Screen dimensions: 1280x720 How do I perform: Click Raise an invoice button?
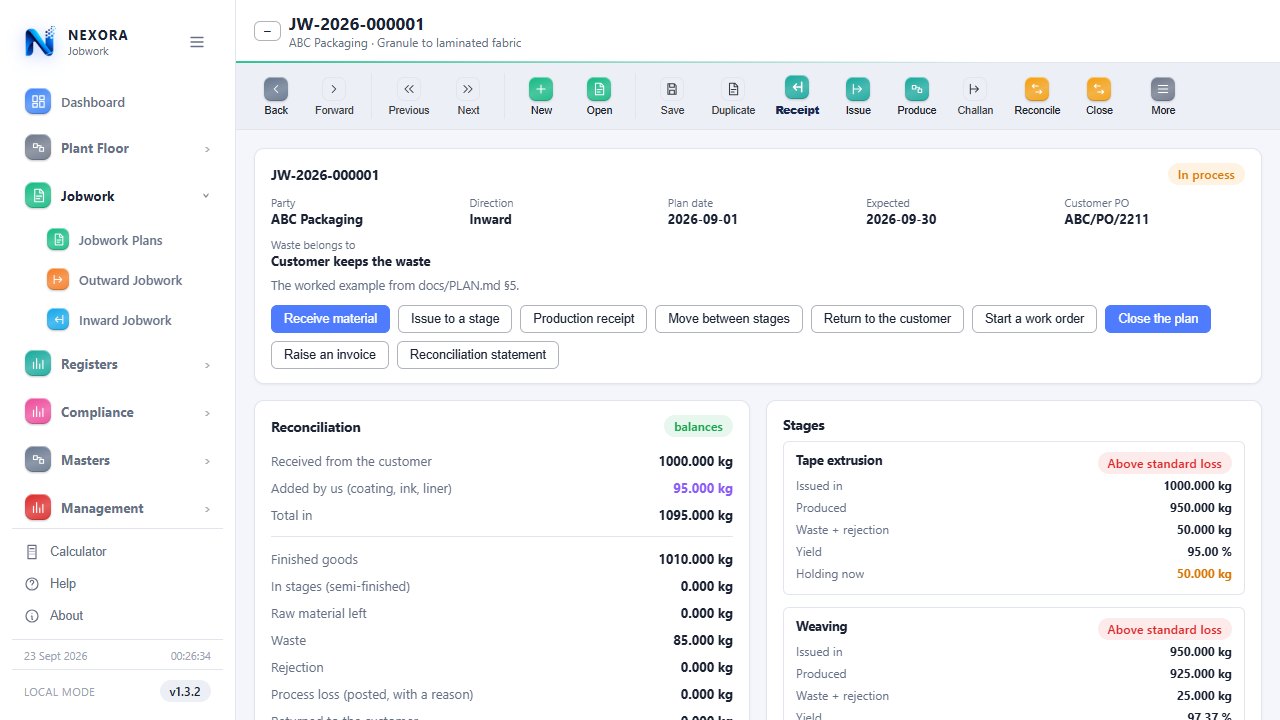330,355
